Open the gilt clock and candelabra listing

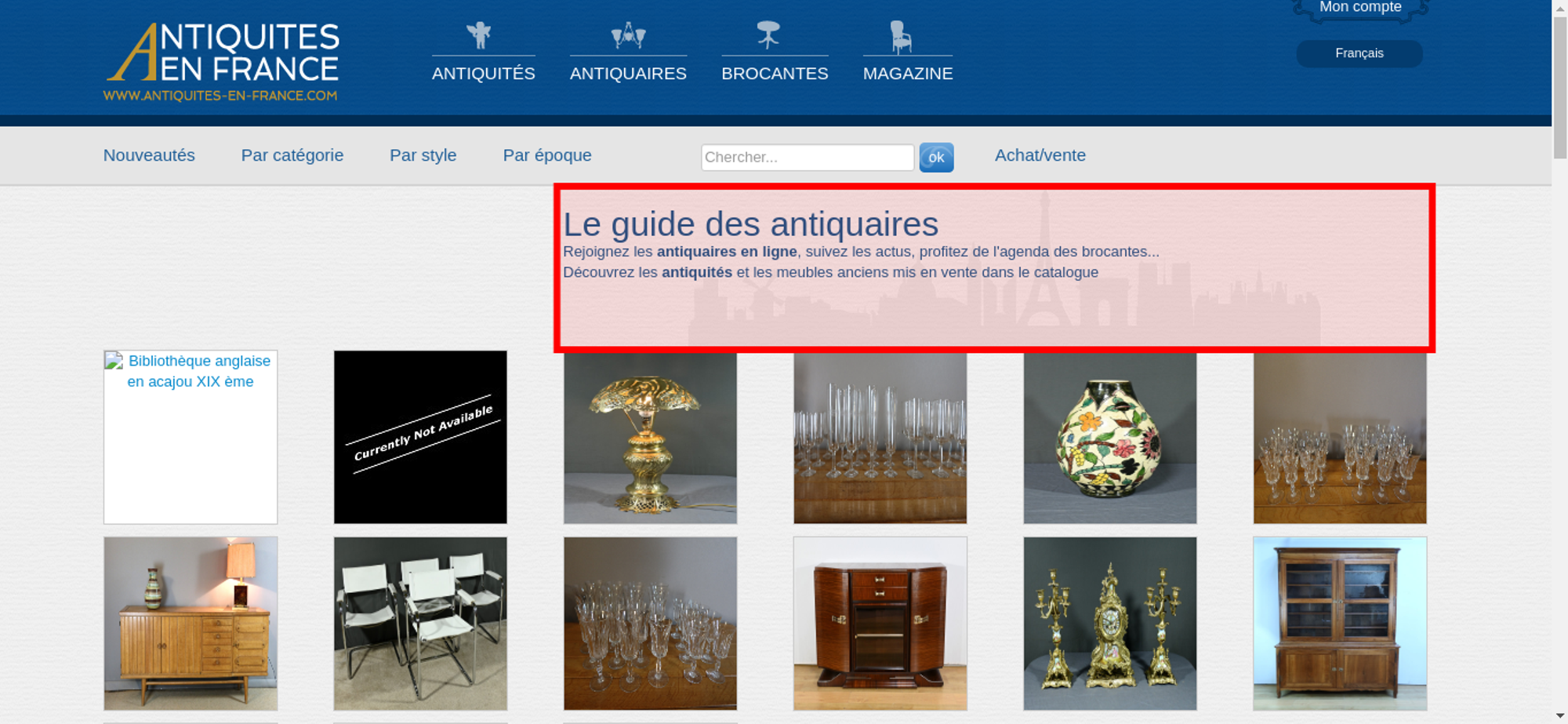pyautogui.click(x=1110, y=624)
